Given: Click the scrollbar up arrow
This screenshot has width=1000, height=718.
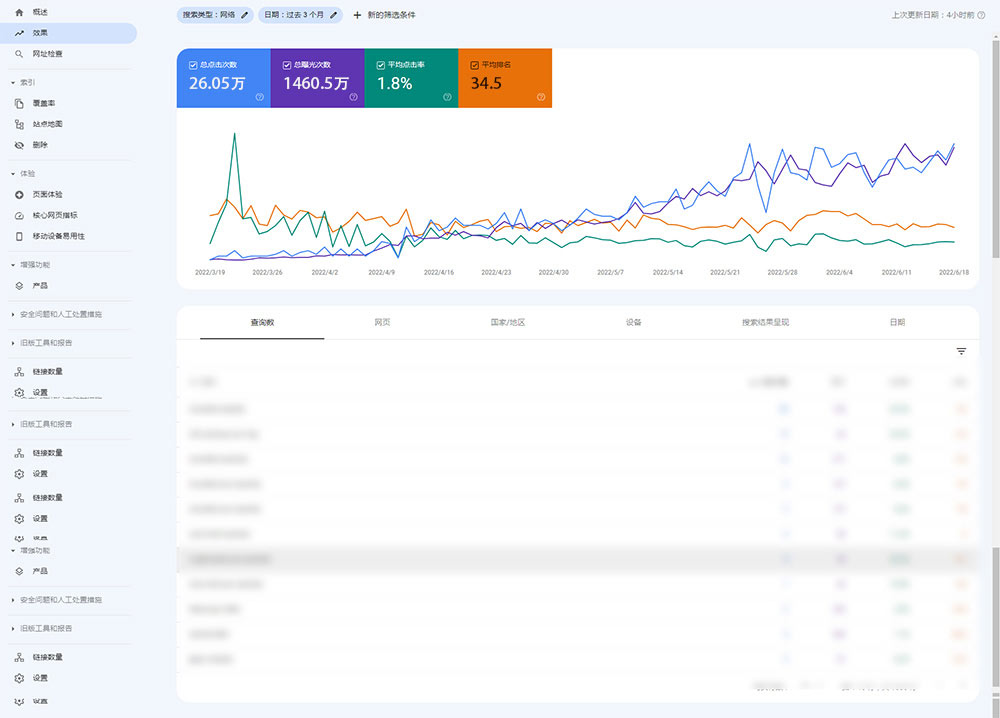Looking at the screenshot, I should (x=996, y=37).
